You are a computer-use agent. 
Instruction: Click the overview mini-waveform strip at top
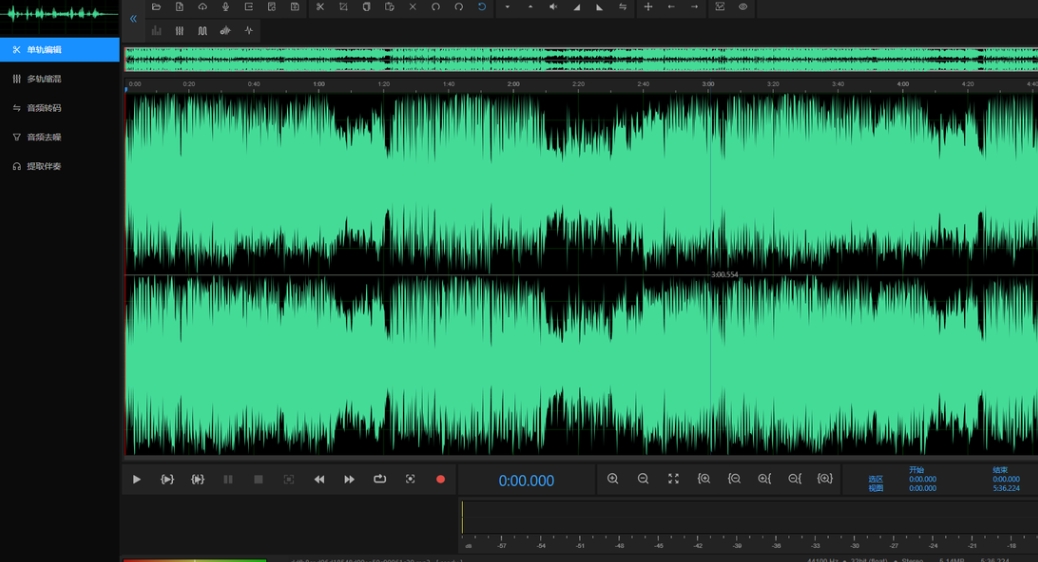[581, 60]
